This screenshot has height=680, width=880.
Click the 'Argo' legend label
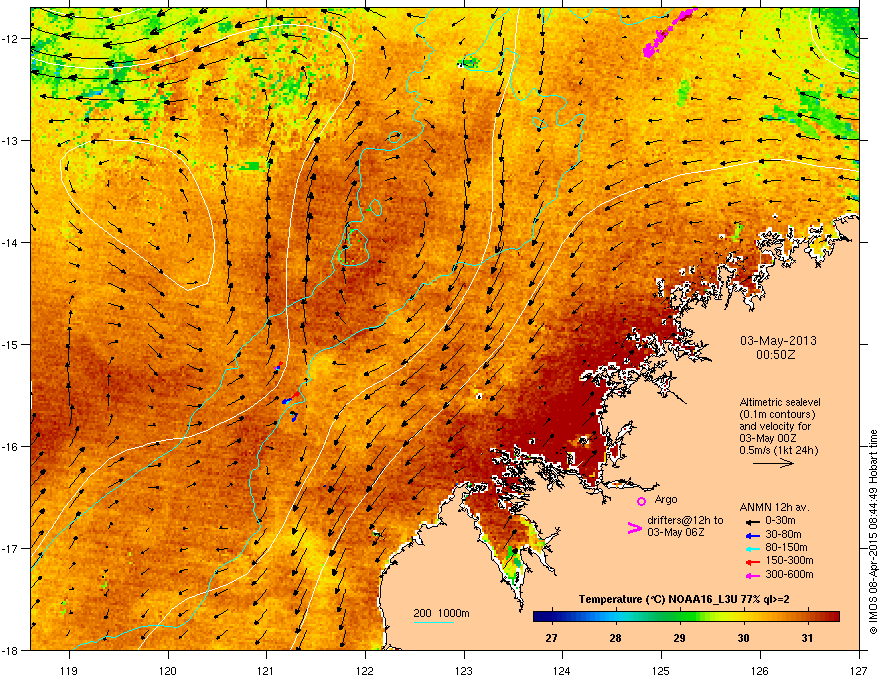[x=666, y=499]
